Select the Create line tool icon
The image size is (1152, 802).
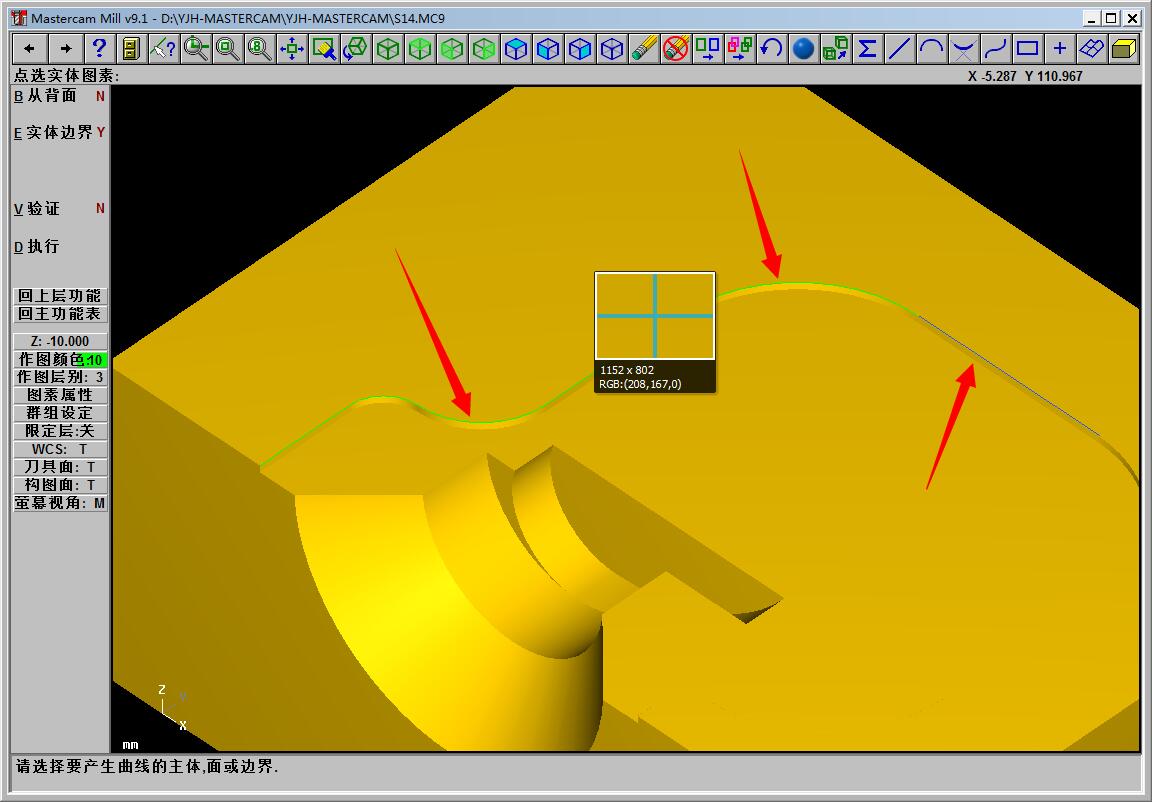click(899, 48)
